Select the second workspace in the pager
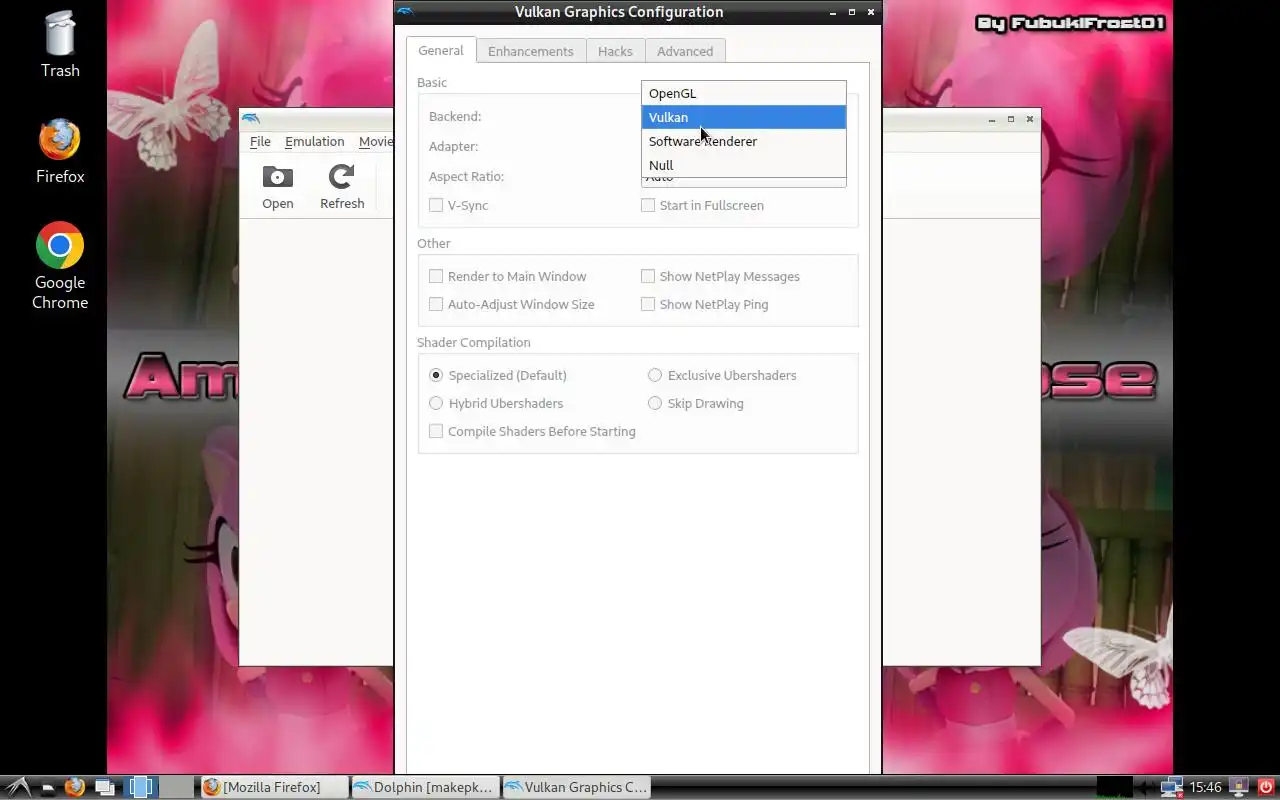 pos(177,787)
